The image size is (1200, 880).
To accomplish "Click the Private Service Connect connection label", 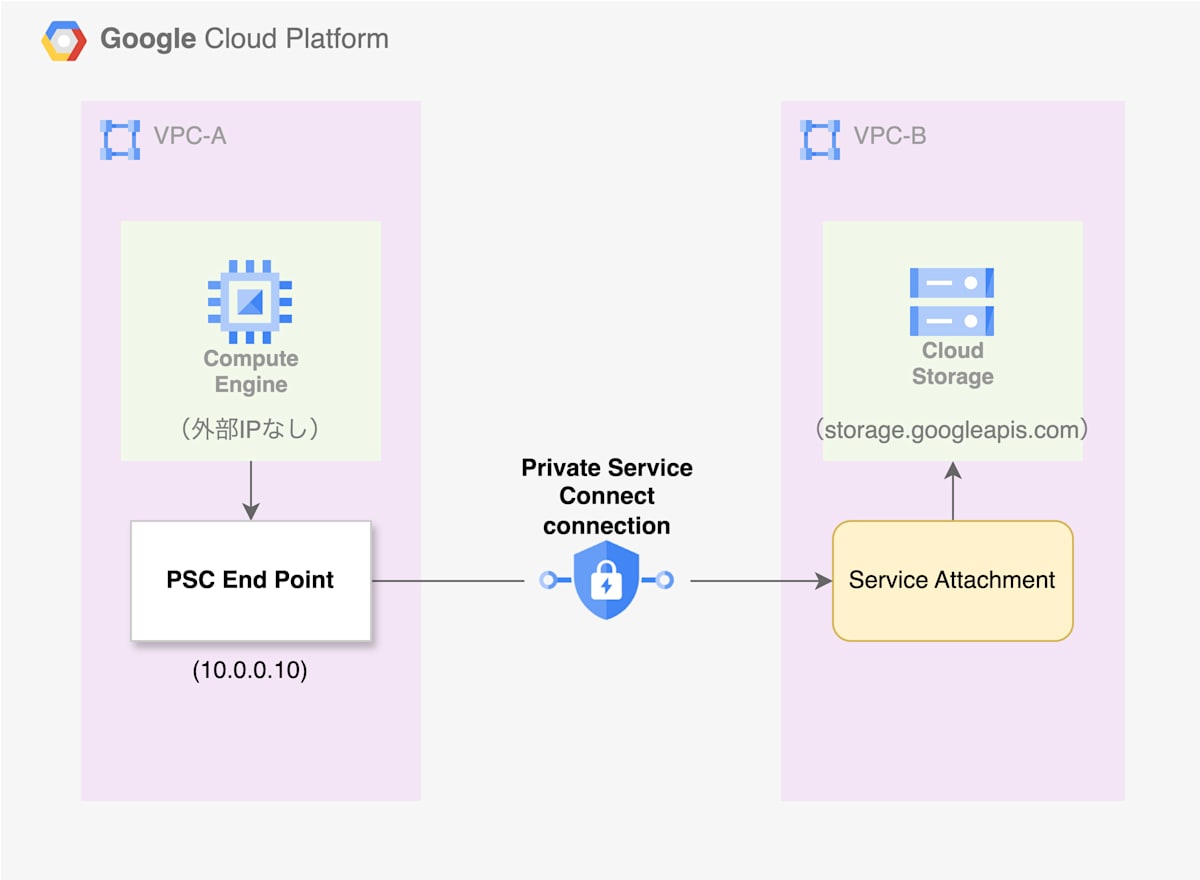I will click(607, 496).
